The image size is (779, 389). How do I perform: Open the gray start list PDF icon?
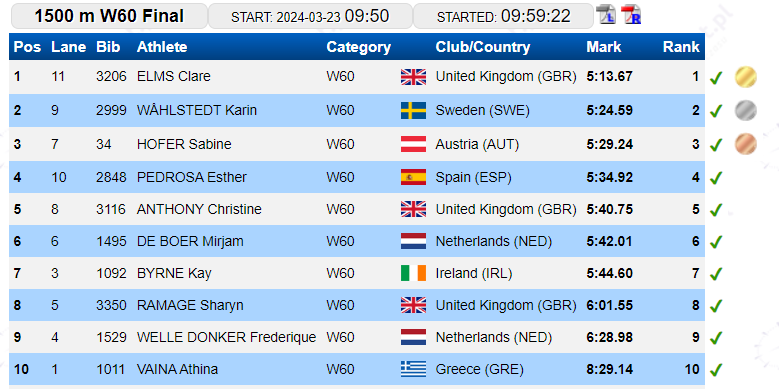[x=606, y=14]
